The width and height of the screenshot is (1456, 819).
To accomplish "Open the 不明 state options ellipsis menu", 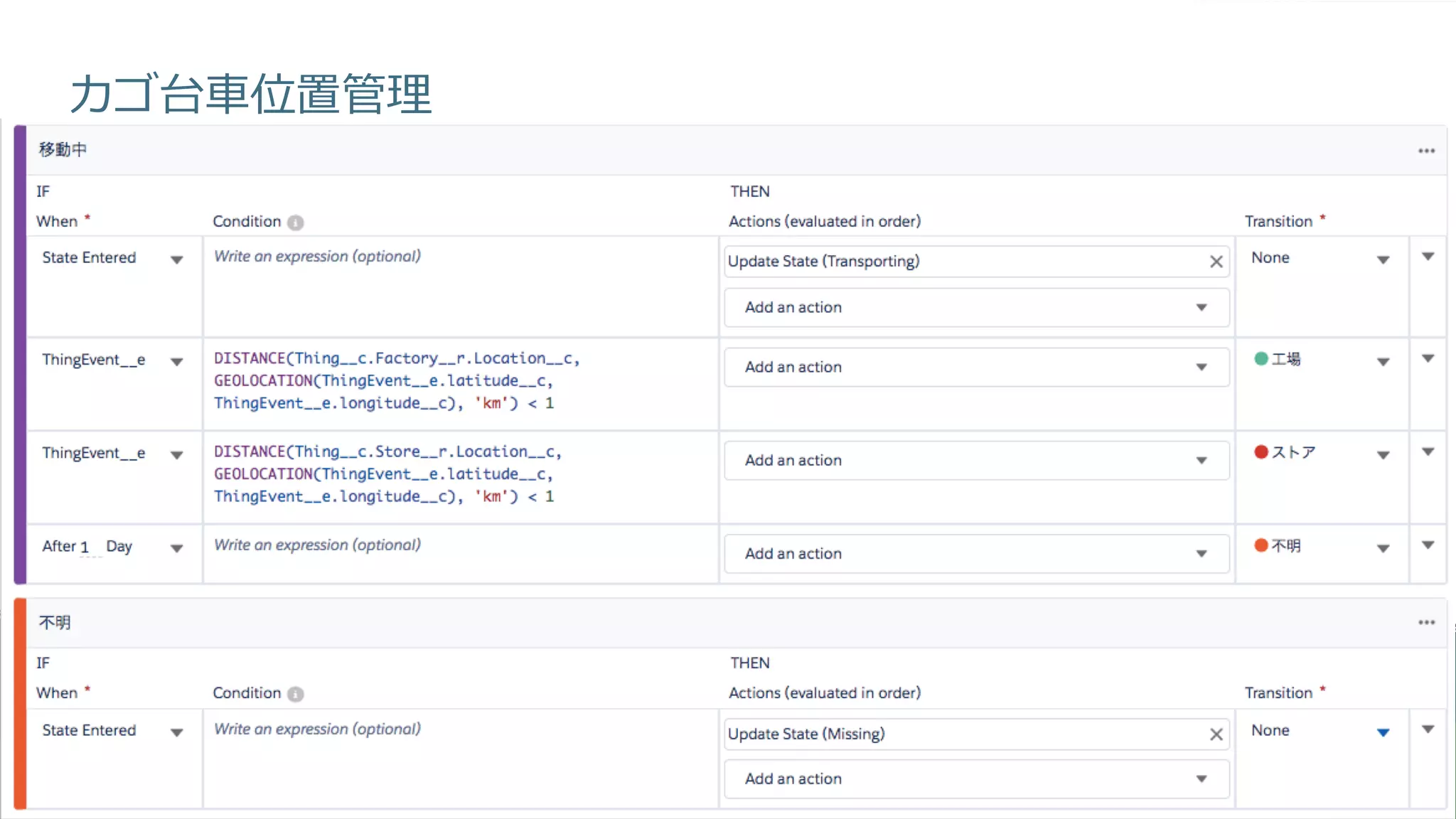I will coord(1426,622).
